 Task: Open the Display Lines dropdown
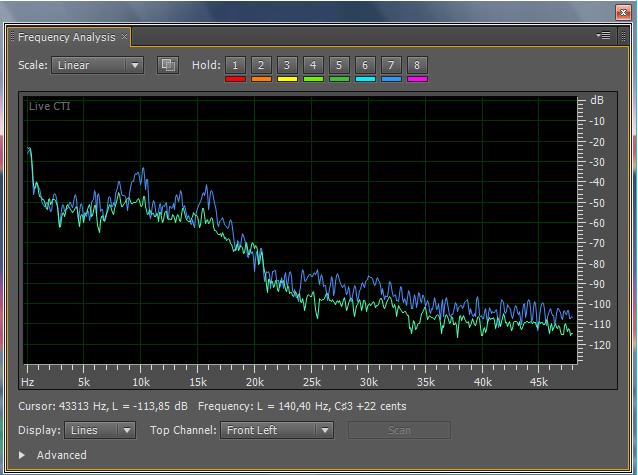point(100,430)
